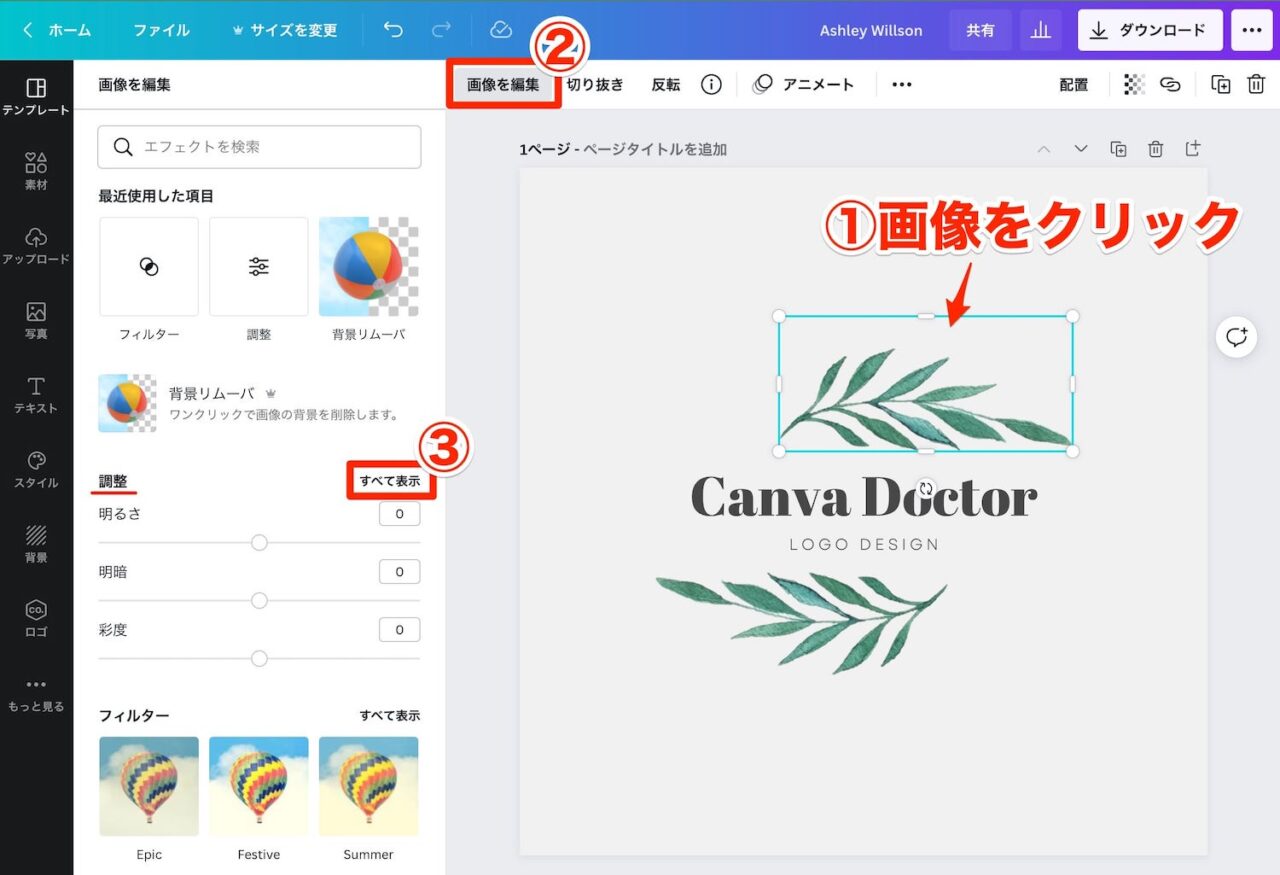Viewport: 1280px width, 875px height.
Task: Click the 明暗 value box
Action: [x=399, y=572]
